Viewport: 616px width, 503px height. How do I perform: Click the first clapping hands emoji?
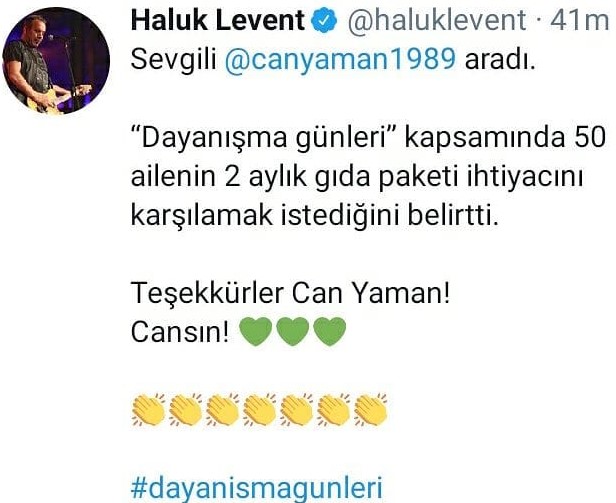[x=148, y=409]
